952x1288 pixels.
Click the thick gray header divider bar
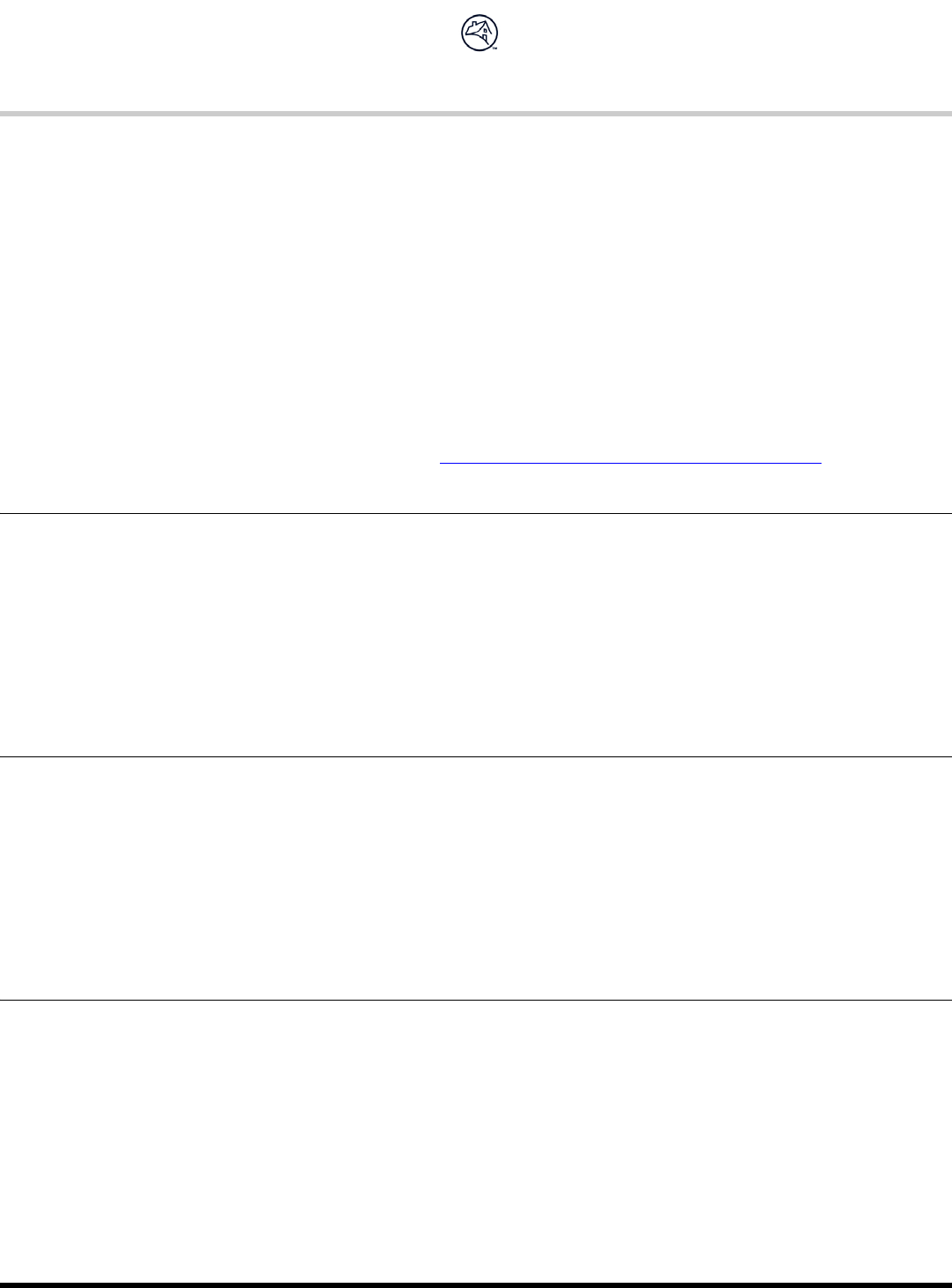476,114
